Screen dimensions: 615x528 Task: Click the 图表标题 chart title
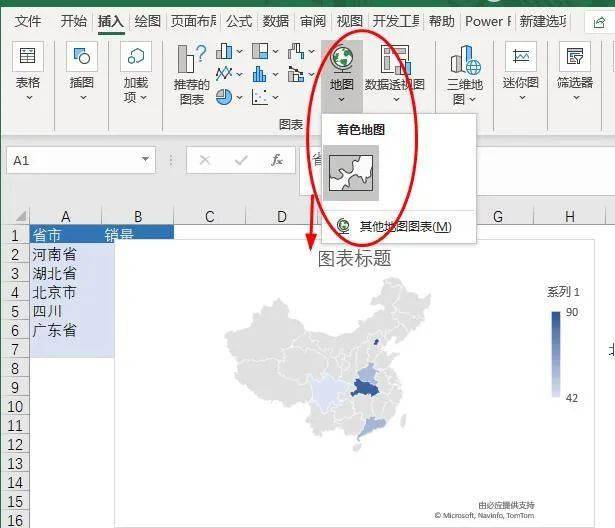(x=355, y=259)
